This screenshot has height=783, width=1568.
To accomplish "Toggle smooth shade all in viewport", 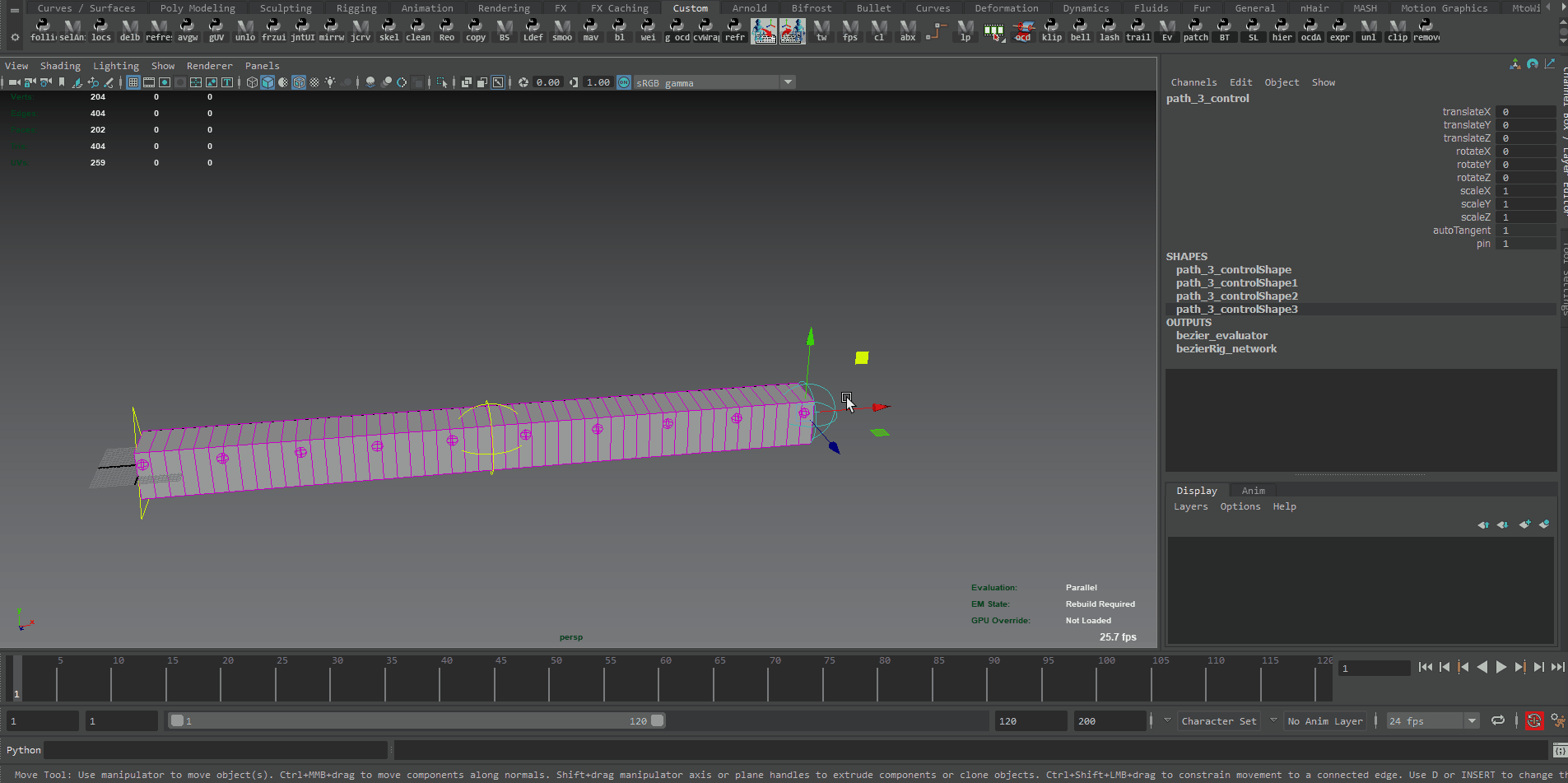I will click(x=268, y=82).
